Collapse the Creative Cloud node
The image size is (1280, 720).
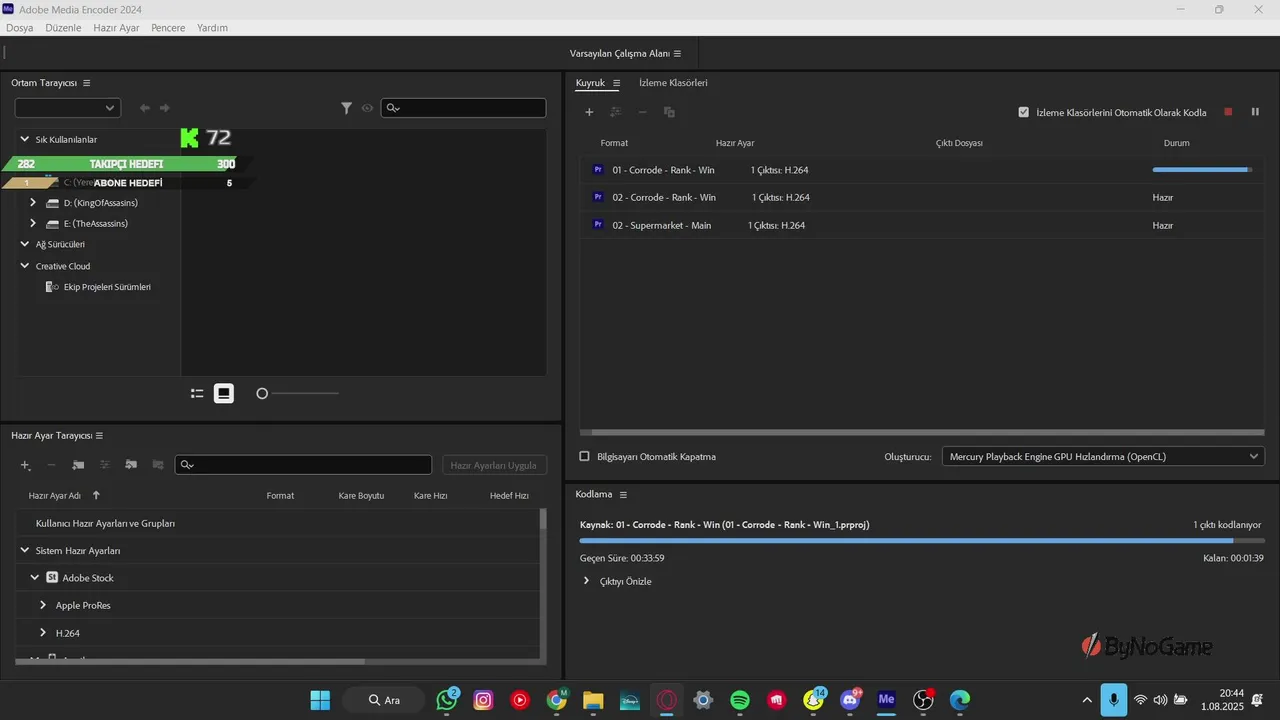coord(25,266)
